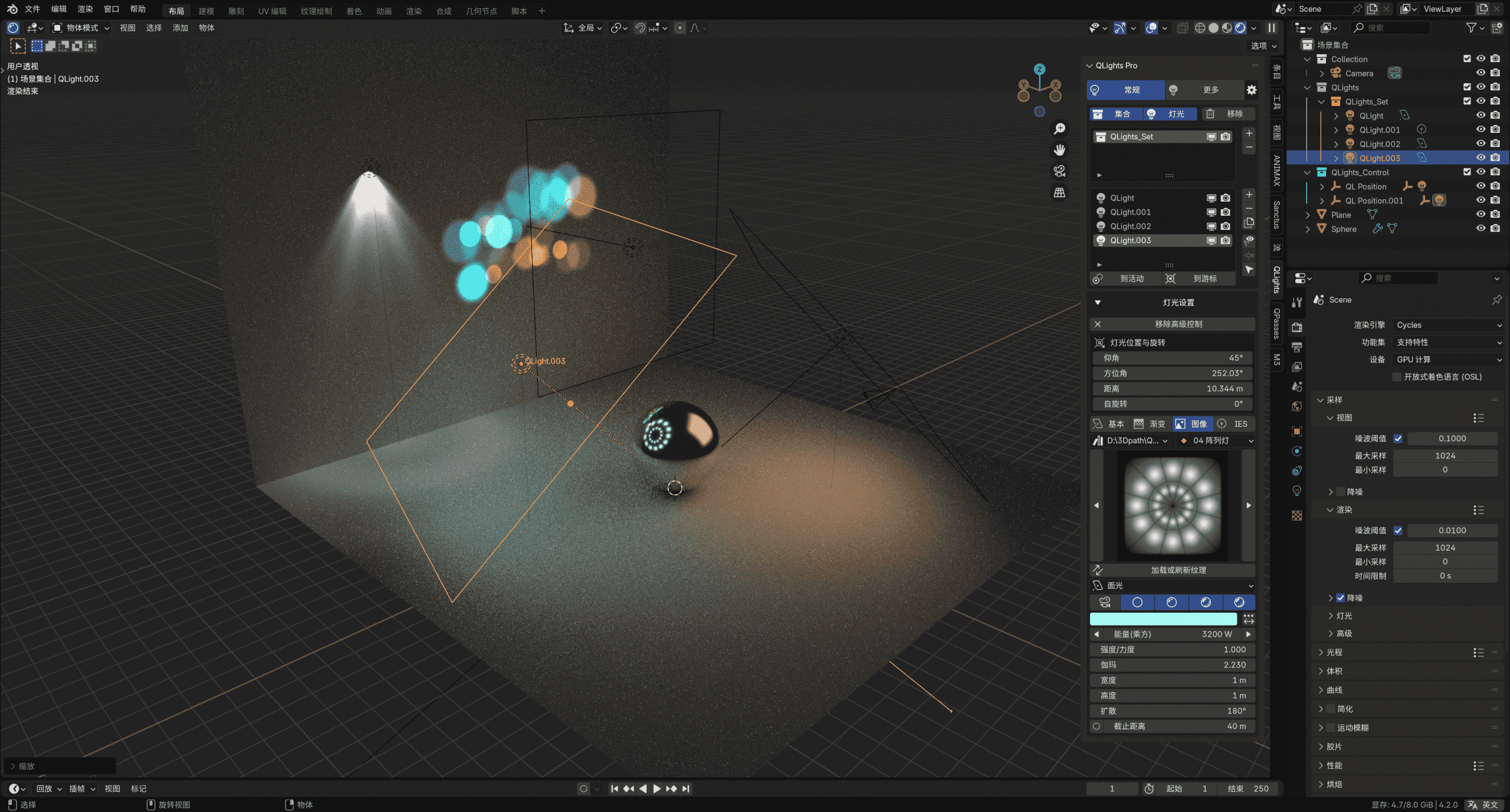
Task: Open render engine Cycles dropdown
Action: (1448, 325)
